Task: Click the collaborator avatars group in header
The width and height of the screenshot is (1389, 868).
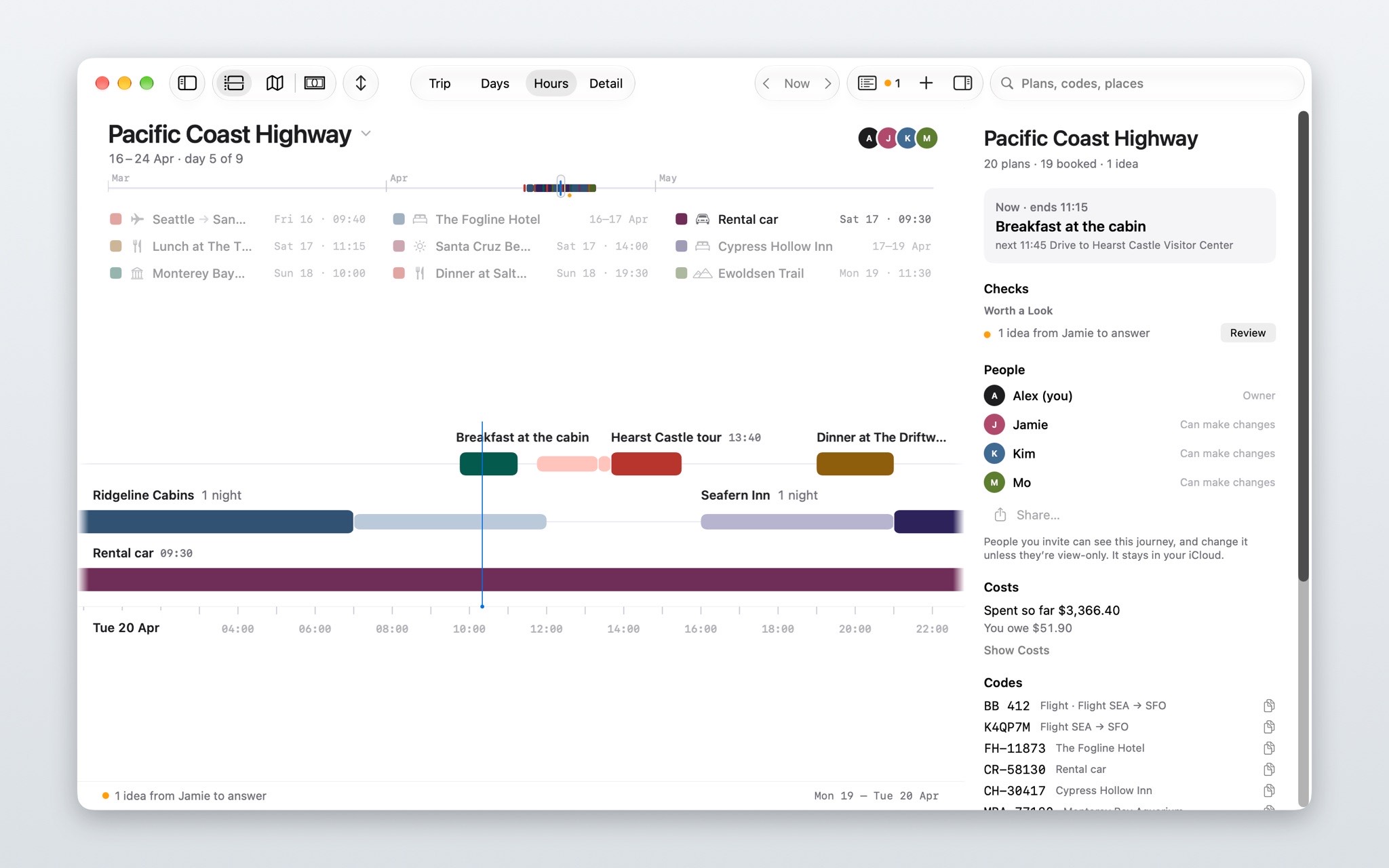Action: [x=898, y=138]
